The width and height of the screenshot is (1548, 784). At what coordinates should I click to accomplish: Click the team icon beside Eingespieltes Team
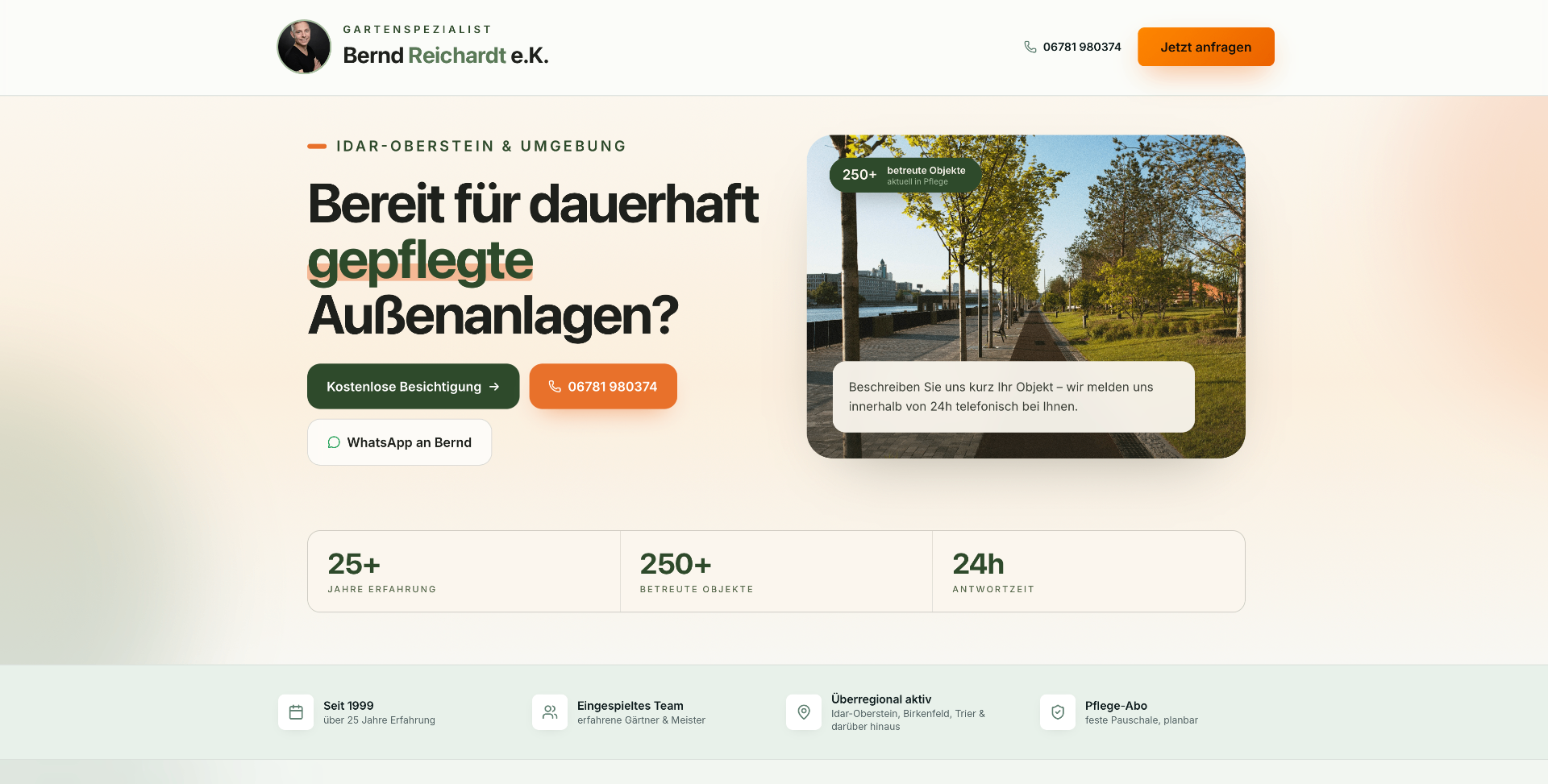tap(550, 712)
